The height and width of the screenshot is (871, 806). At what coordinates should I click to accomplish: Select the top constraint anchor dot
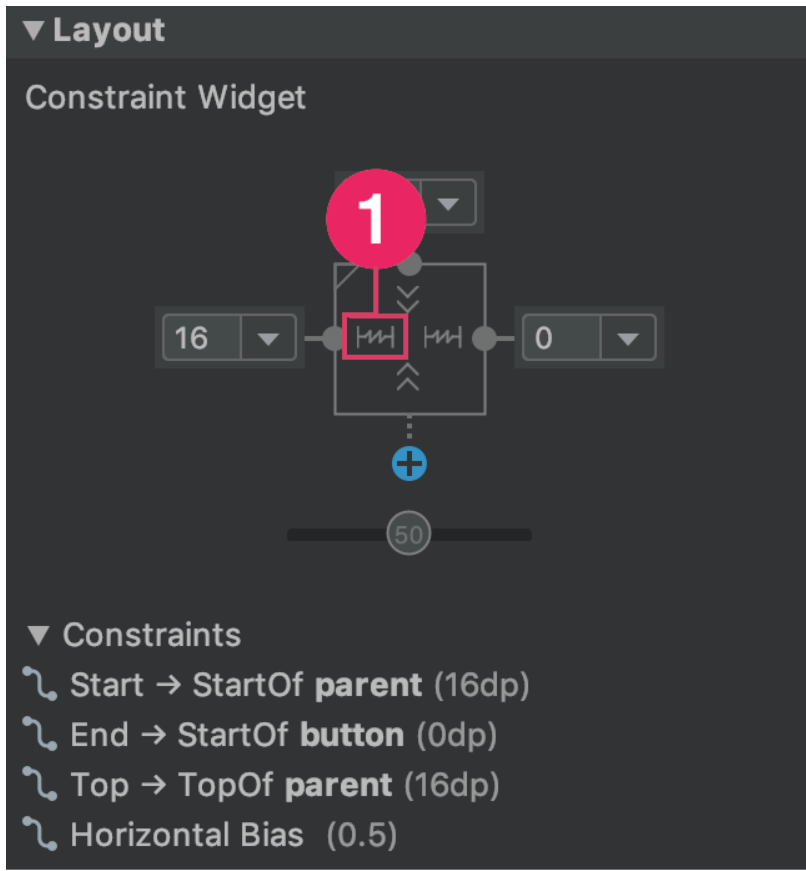(410, 266)
